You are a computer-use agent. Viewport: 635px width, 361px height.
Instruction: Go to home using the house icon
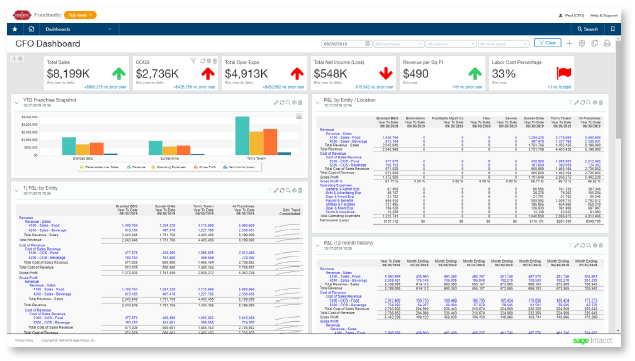tap(31, 29)
